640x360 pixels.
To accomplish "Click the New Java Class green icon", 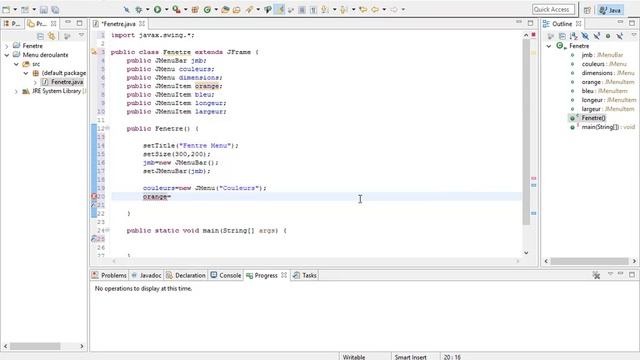I will [207, 10].
